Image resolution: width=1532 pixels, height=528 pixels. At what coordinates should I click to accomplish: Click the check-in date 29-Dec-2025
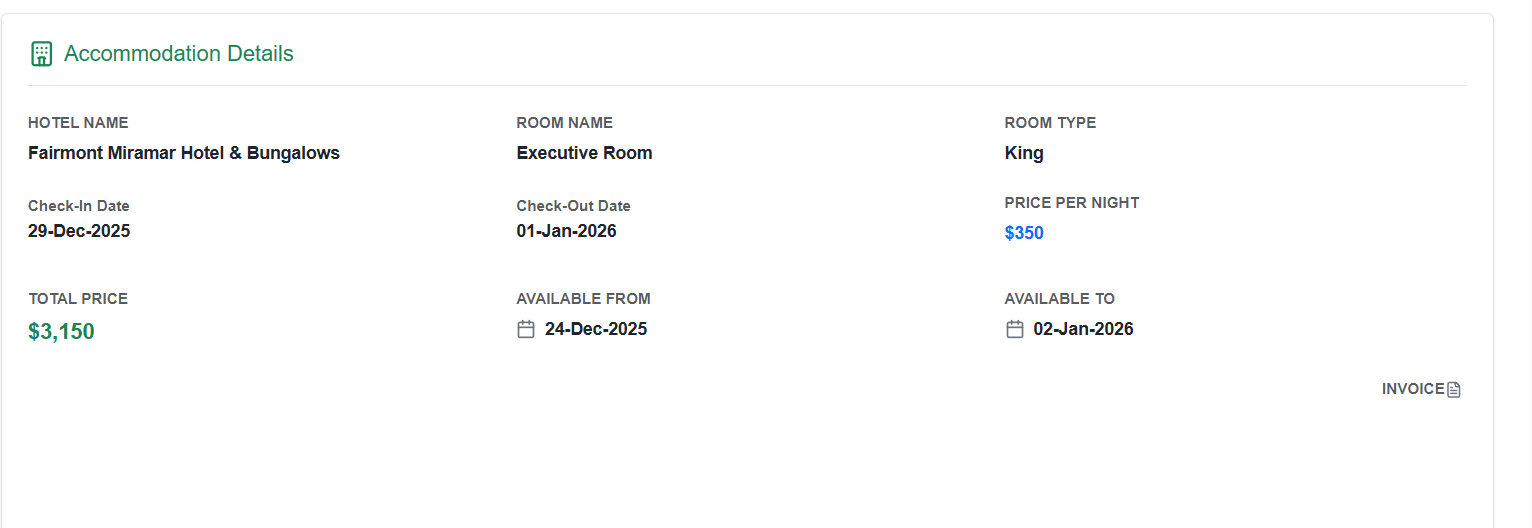point(79,231)
